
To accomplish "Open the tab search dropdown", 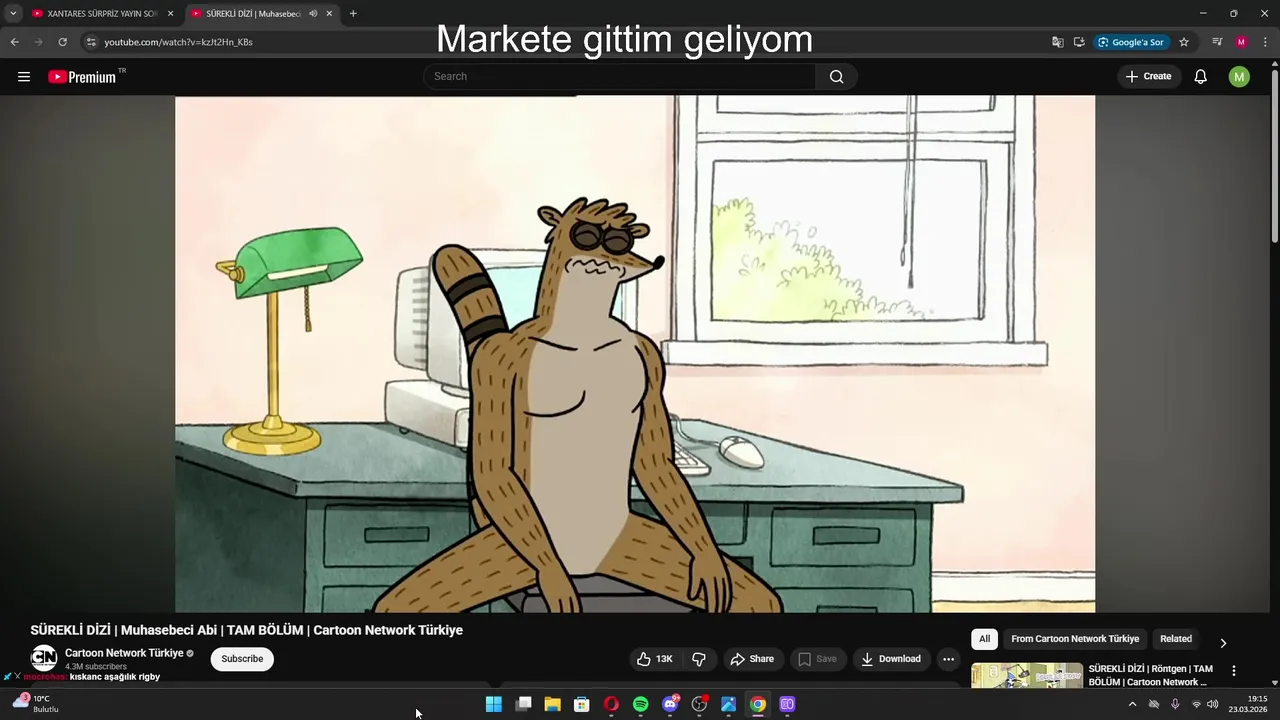I will click(x=13, y=14).
